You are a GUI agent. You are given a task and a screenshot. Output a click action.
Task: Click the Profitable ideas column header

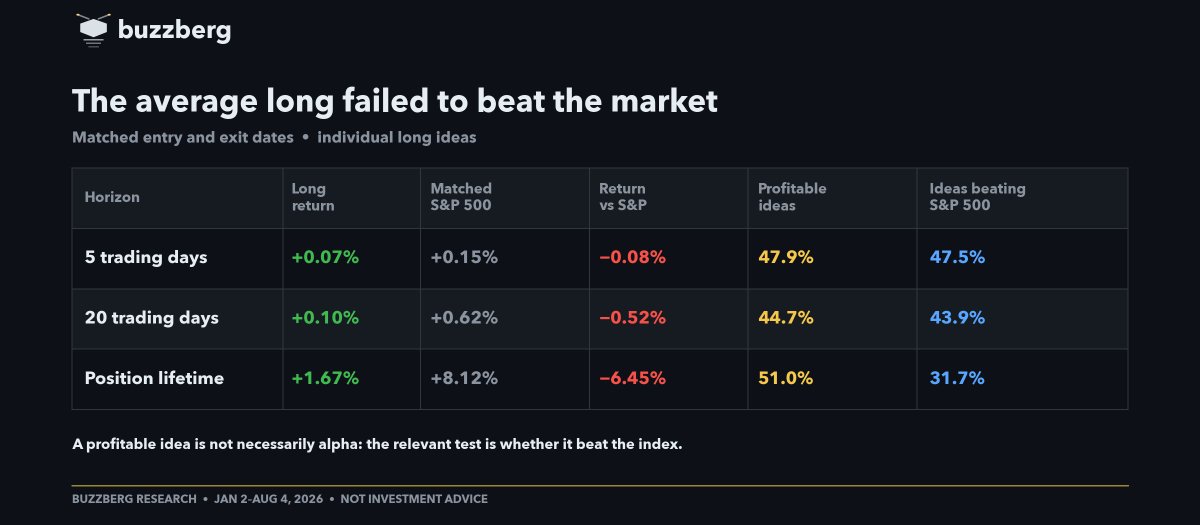[x=792, y=197]
